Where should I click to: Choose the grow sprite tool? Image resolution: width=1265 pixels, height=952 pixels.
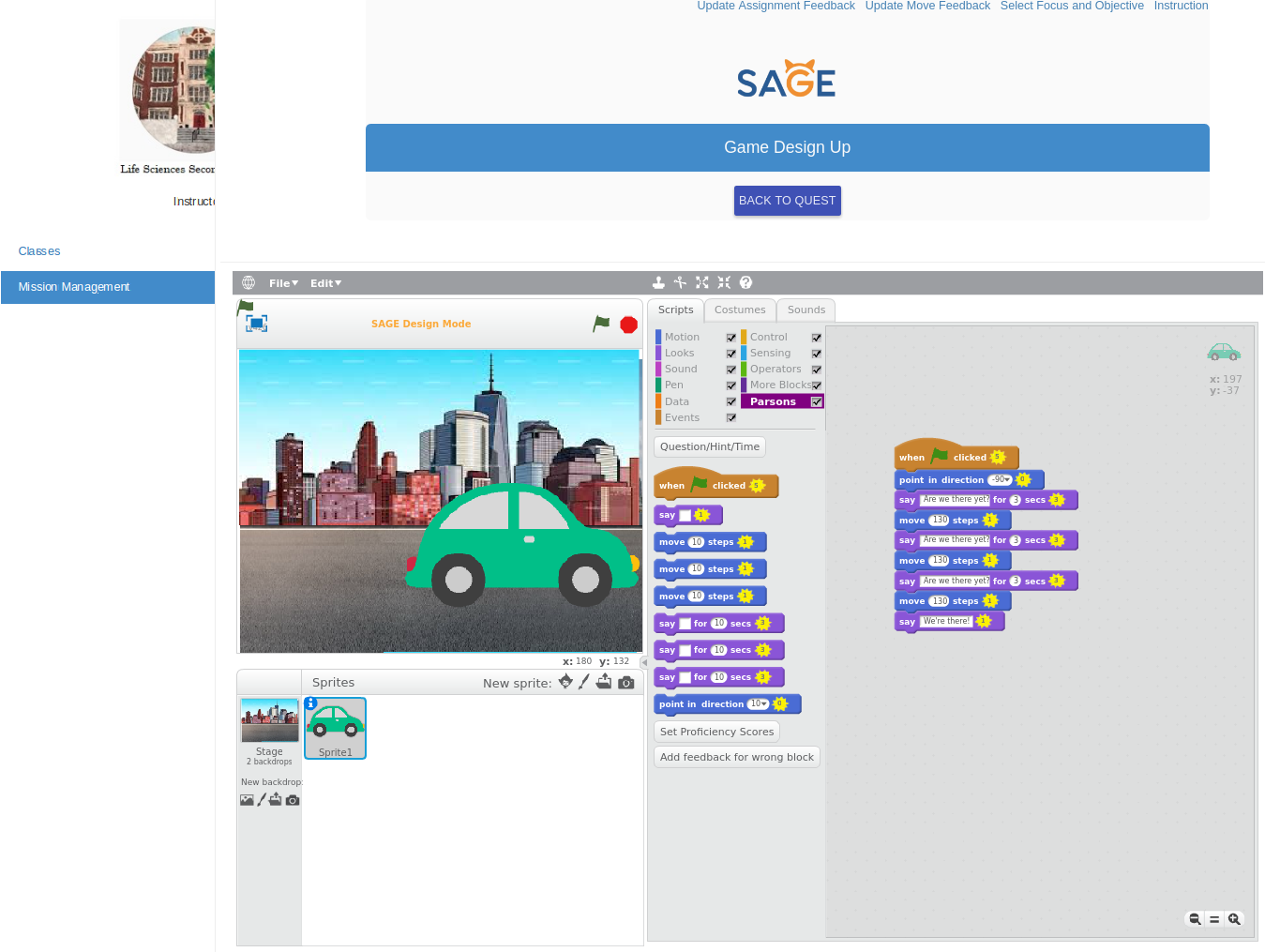pos(701,282)
